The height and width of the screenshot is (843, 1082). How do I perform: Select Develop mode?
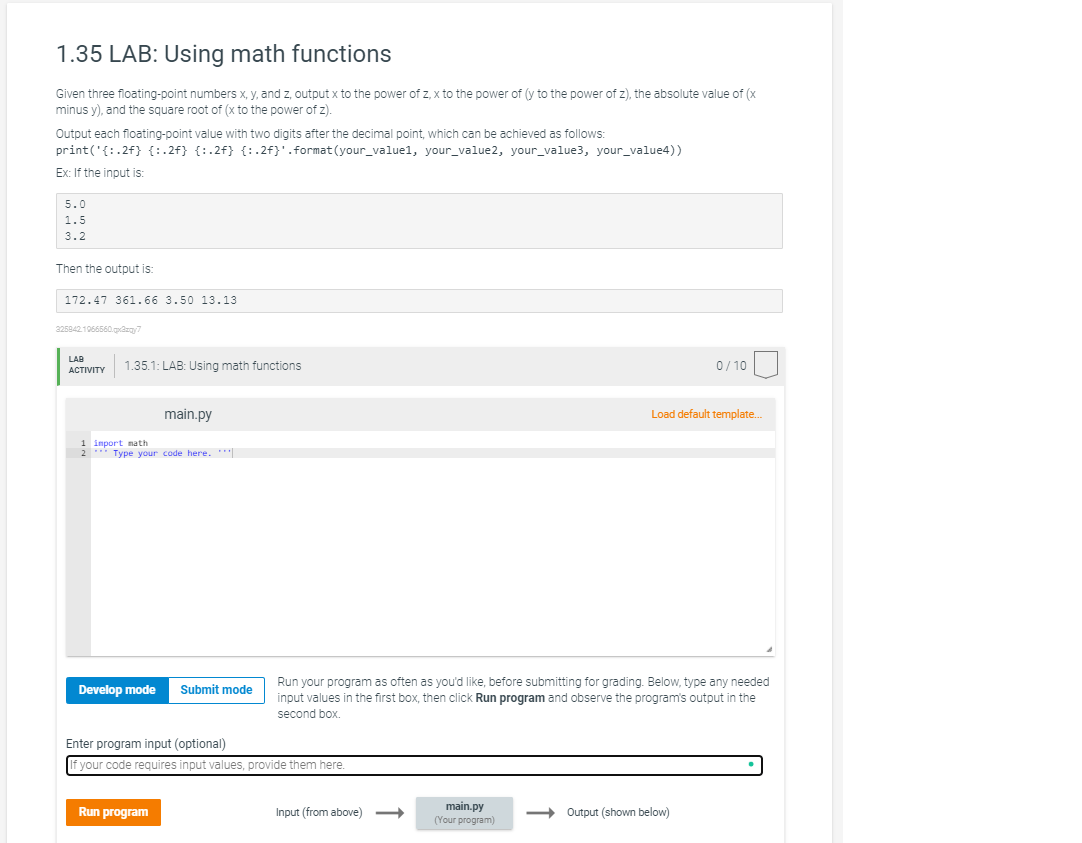[117, 689]
